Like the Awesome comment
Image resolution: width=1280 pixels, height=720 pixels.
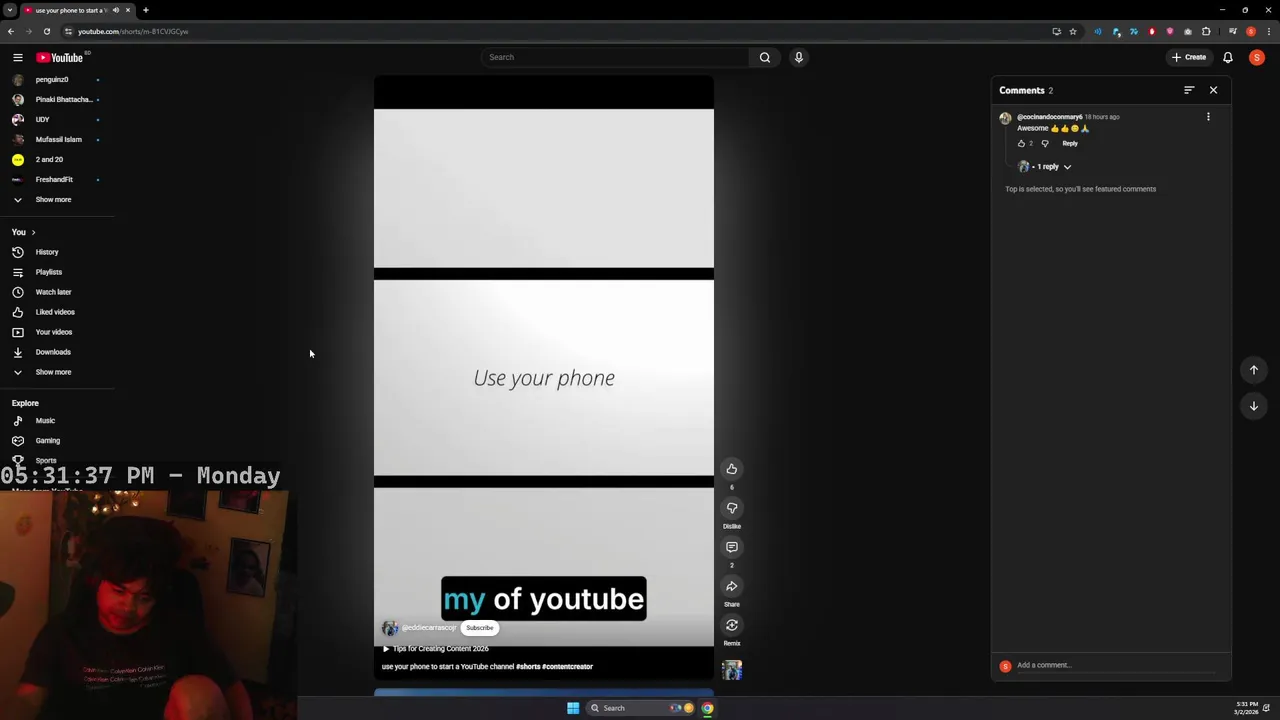coord(1021,144)
